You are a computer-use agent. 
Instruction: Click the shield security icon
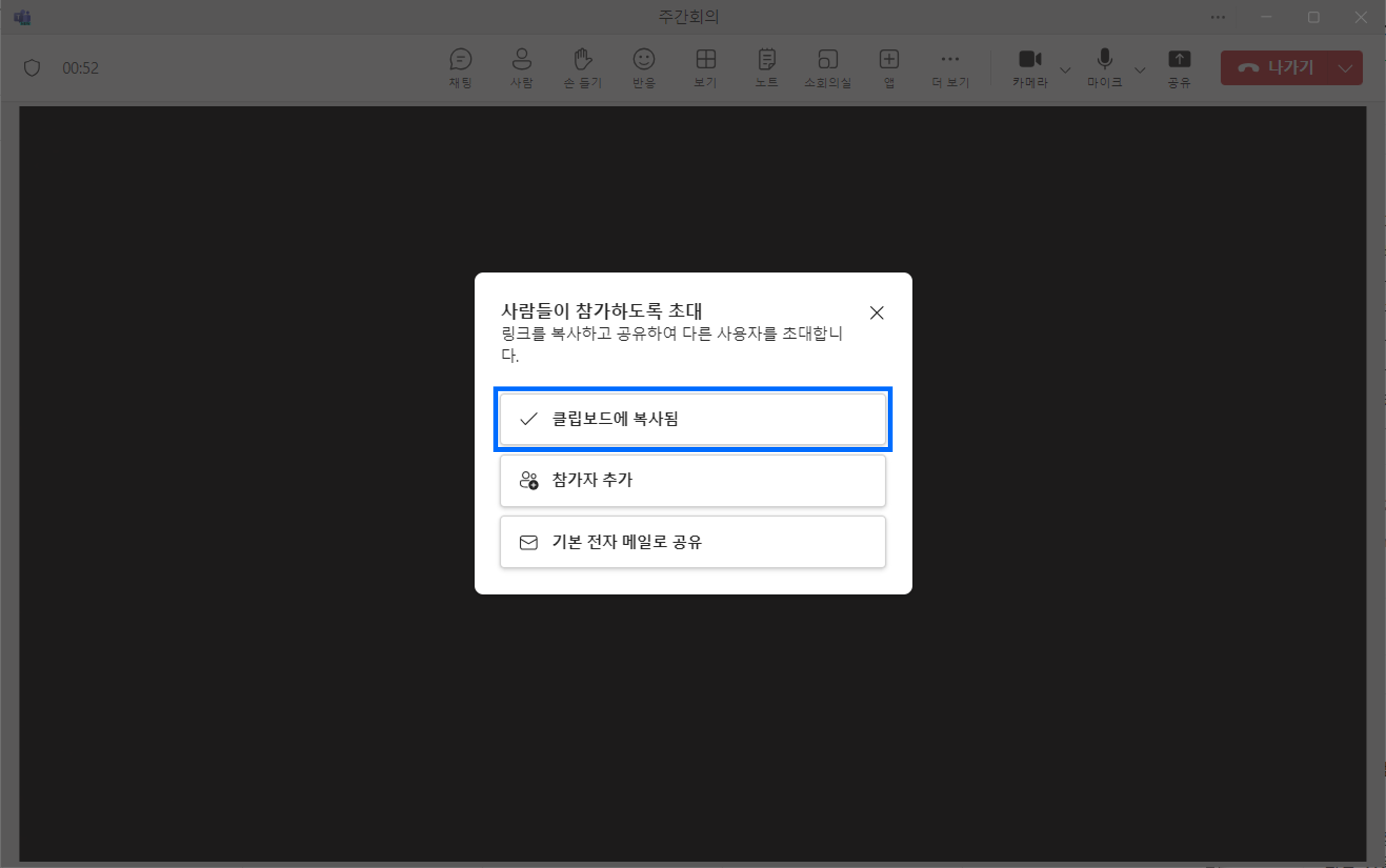[32, 67]
